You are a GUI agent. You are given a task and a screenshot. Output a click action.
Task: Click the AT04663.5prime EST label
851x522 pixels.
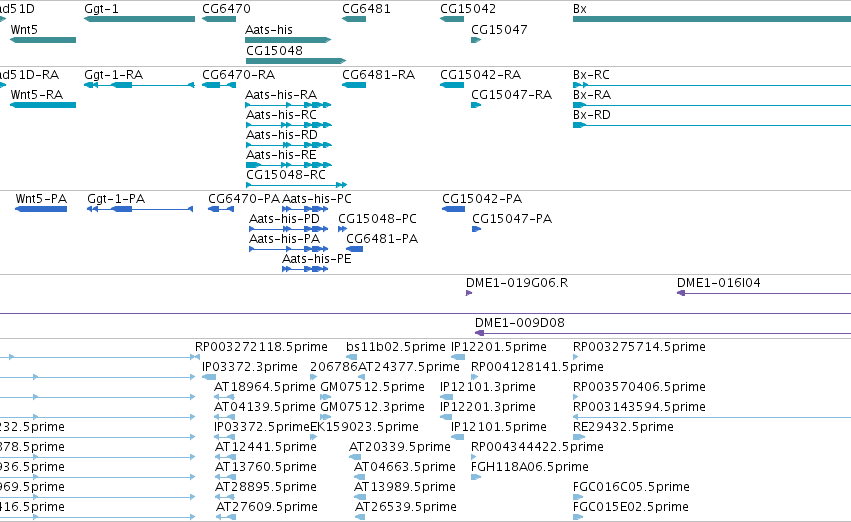(x=405, y=468)
